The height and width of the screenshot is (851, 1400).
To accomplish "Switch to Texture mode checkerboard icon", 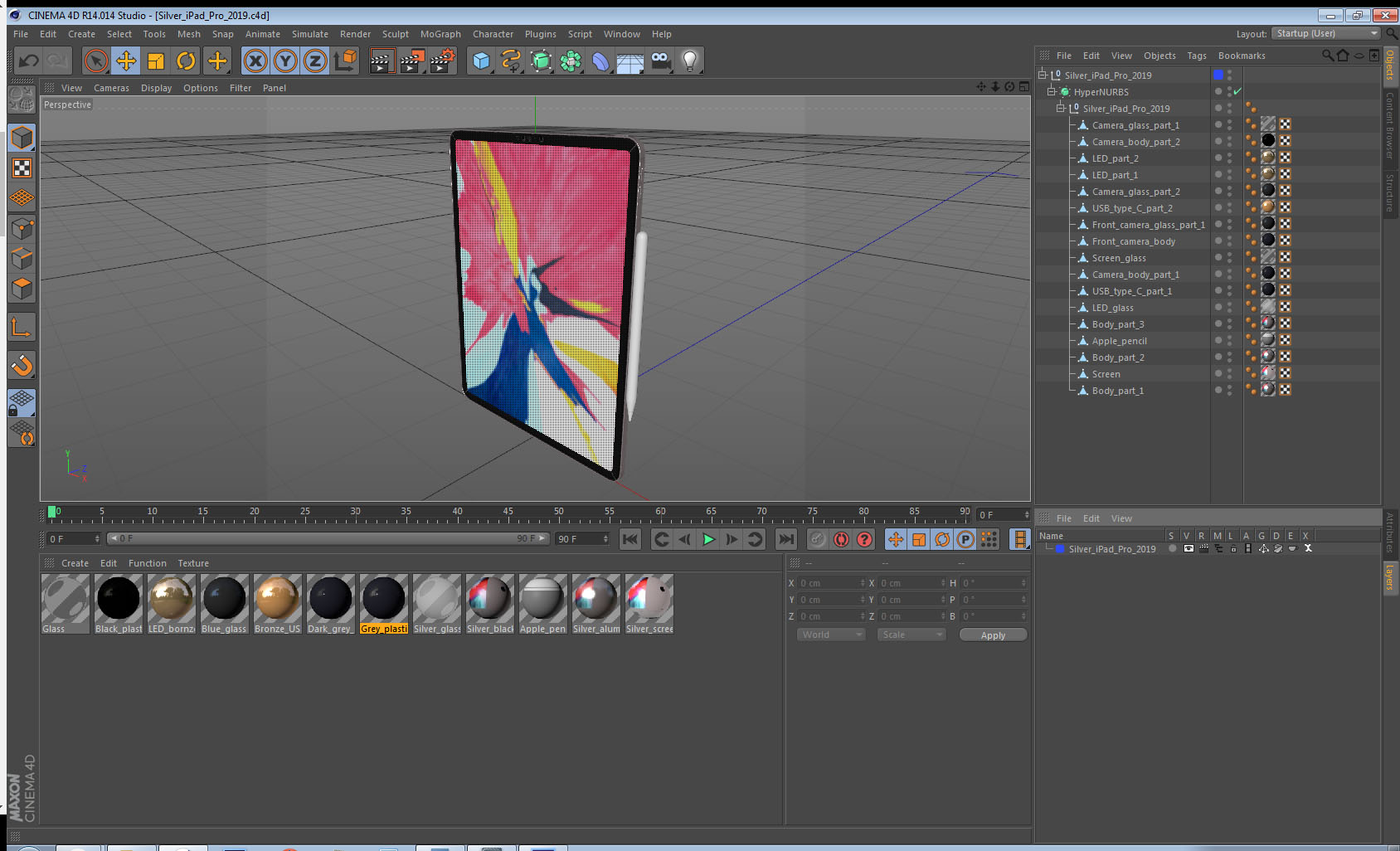I will (22, 168).
